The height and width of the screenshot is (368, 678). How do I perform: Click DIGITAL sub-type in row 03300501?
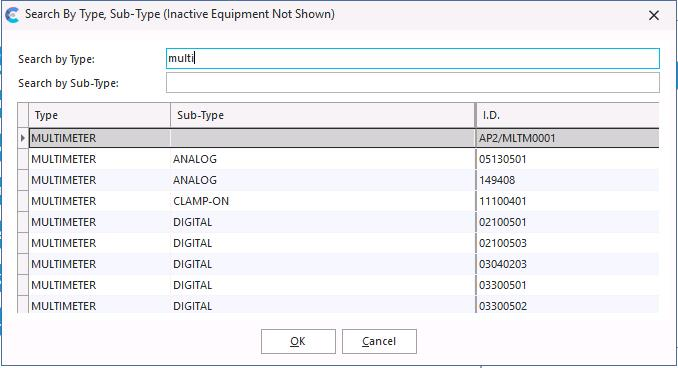click(323, 285)
